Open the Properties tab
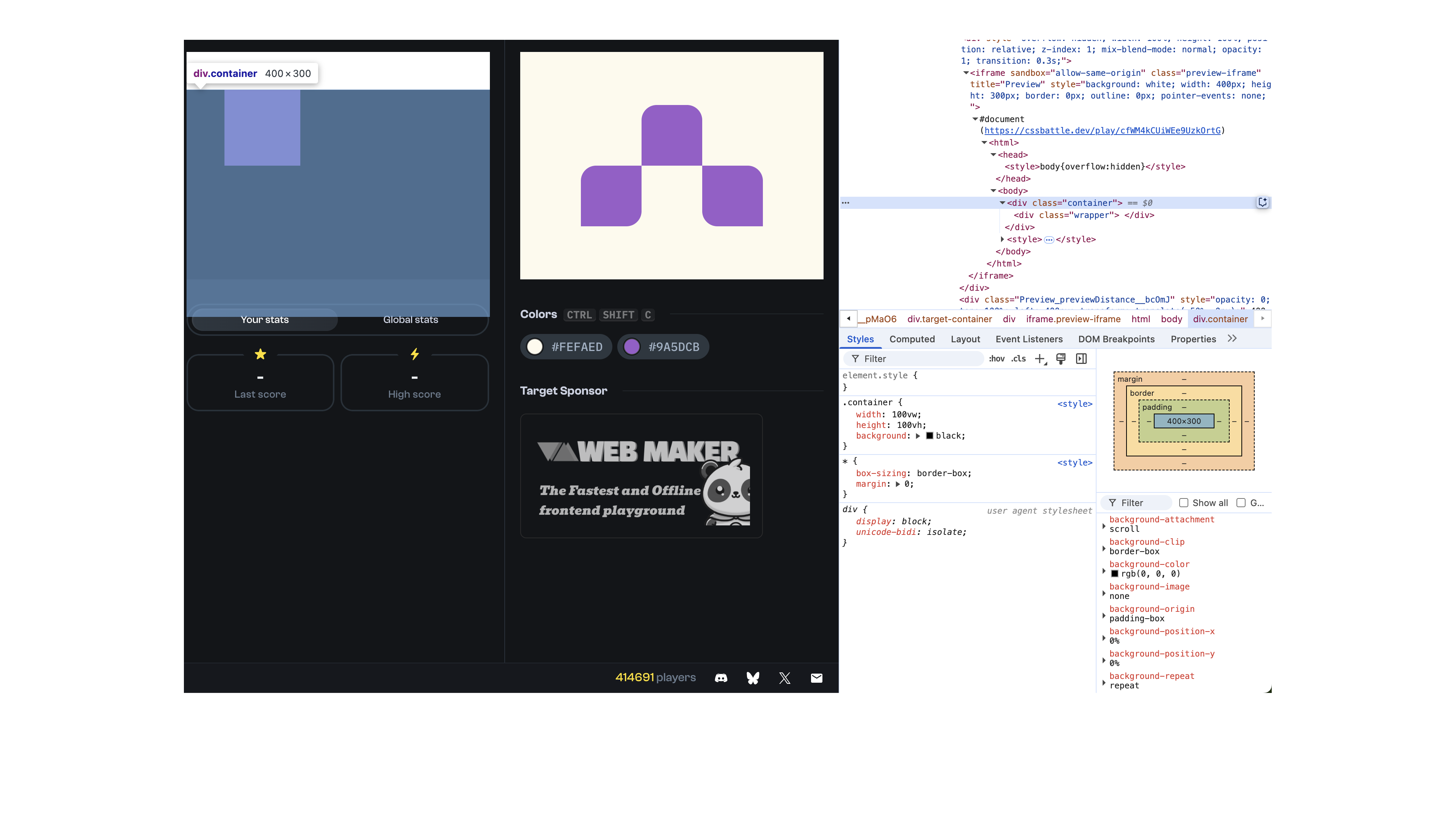This screenshot has width=1456, height=815. pos(1192,339)
